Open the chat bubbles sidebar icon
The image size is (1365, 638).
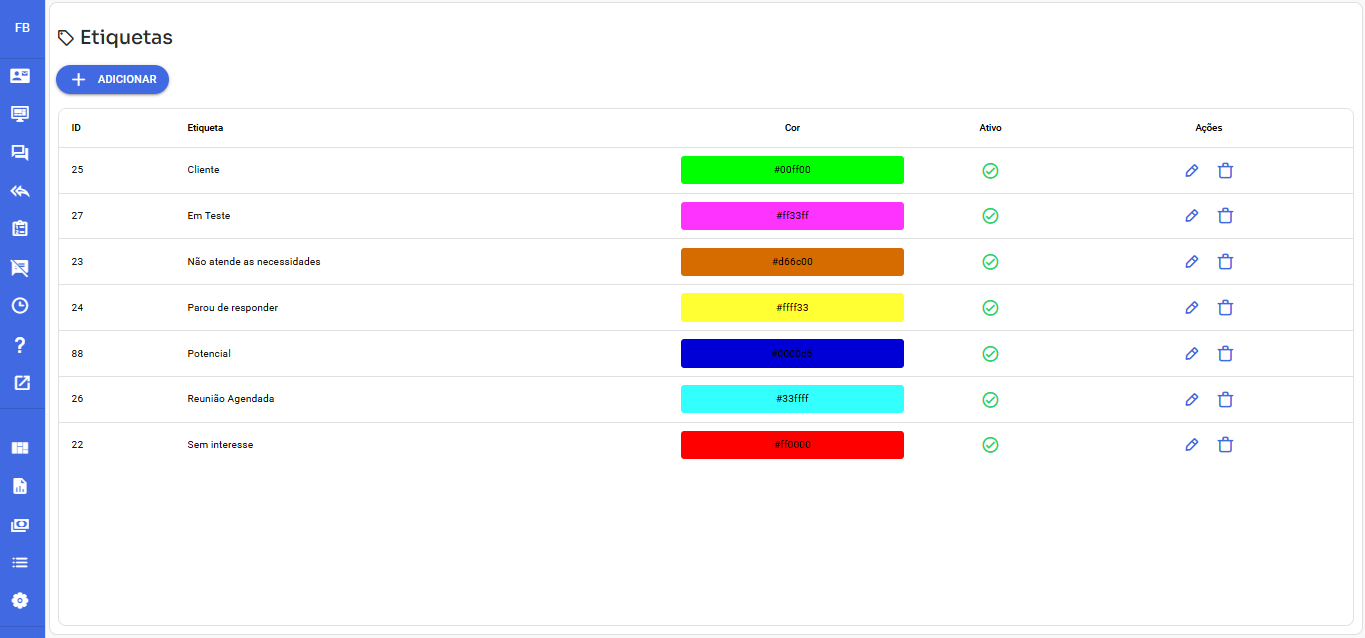[20, 153]
